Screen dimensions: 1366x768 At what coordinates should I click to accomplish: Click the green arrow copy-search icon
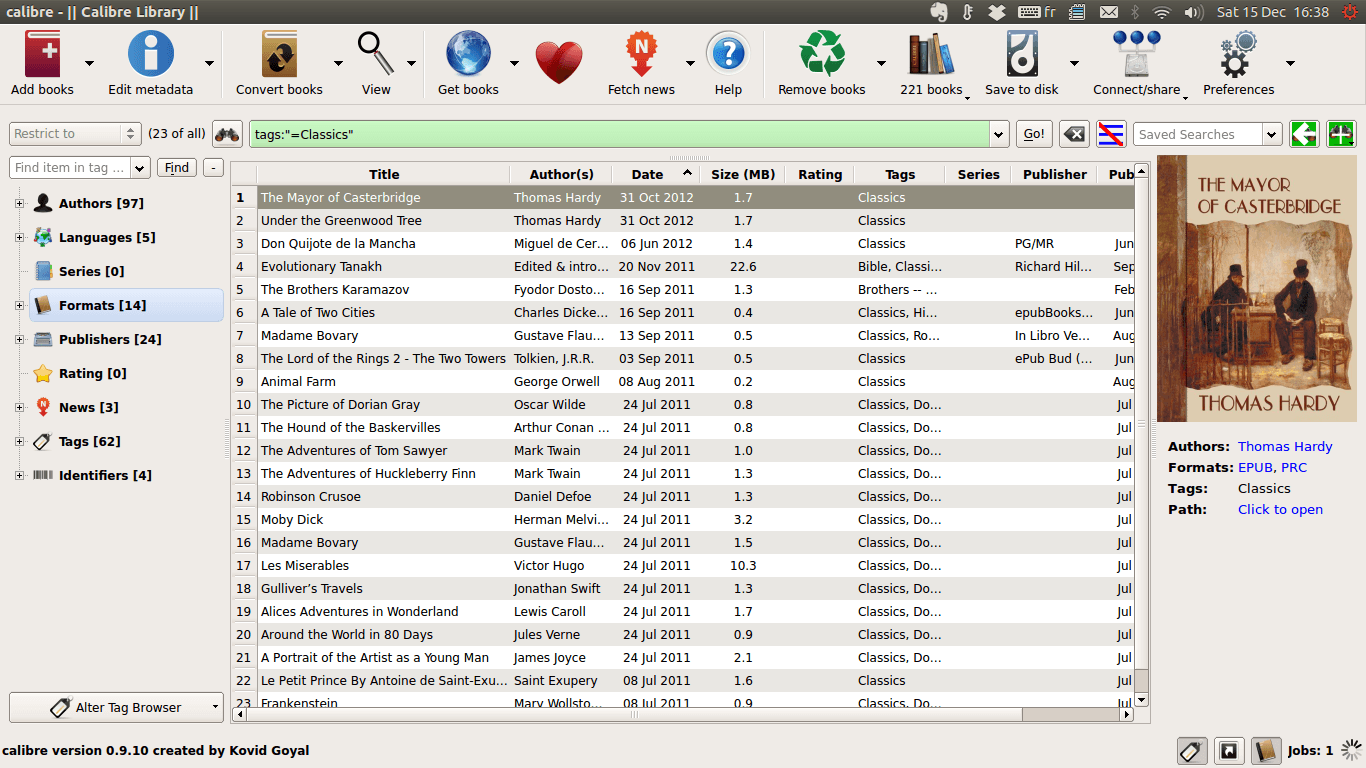point(1304,134)
